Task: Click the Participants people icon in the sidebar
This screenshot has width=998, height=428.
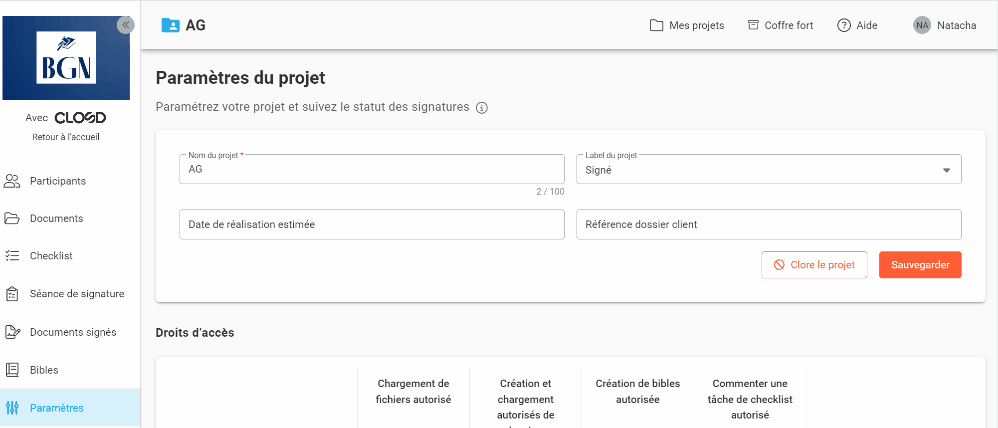Action: pyautogui.click(x=13, y=181)
